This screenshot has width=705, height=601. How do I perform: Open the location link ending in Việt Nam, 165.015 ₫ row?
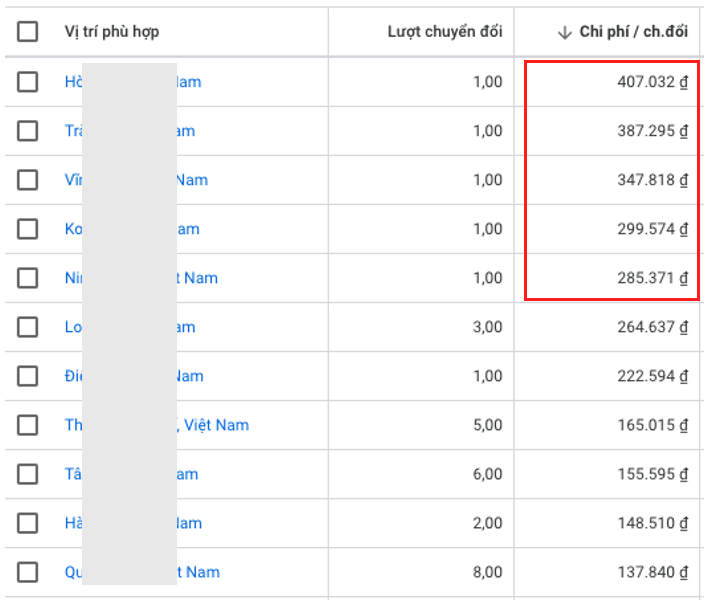tap(157, 425)
